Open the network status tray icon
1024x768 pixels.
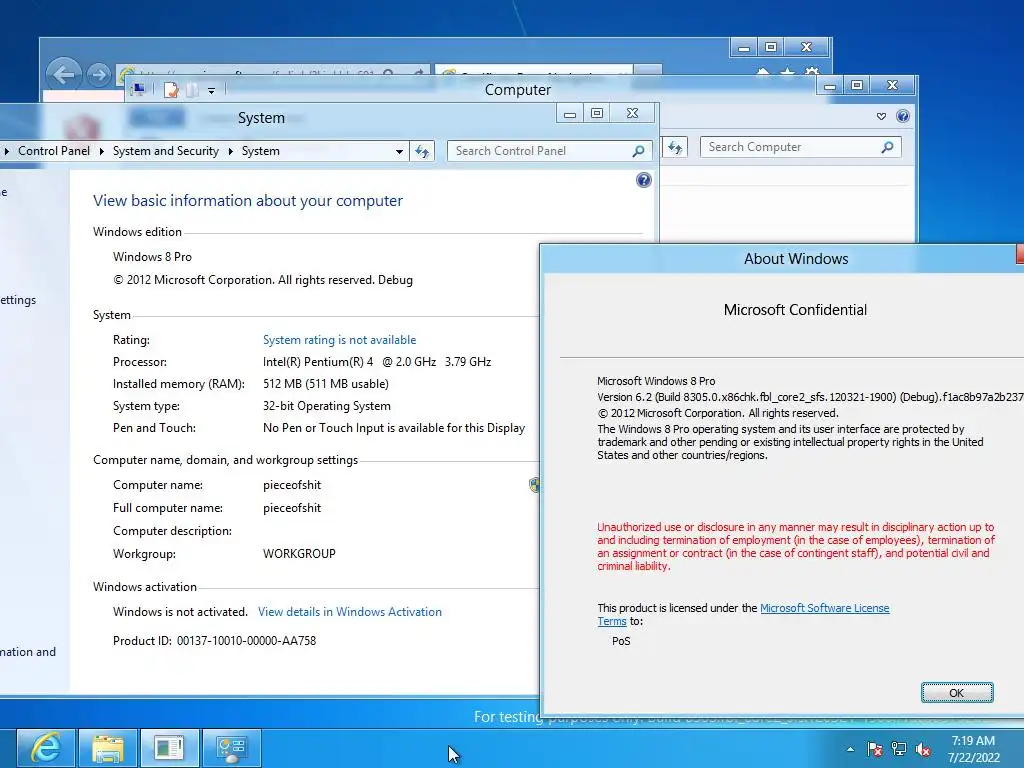899,749
